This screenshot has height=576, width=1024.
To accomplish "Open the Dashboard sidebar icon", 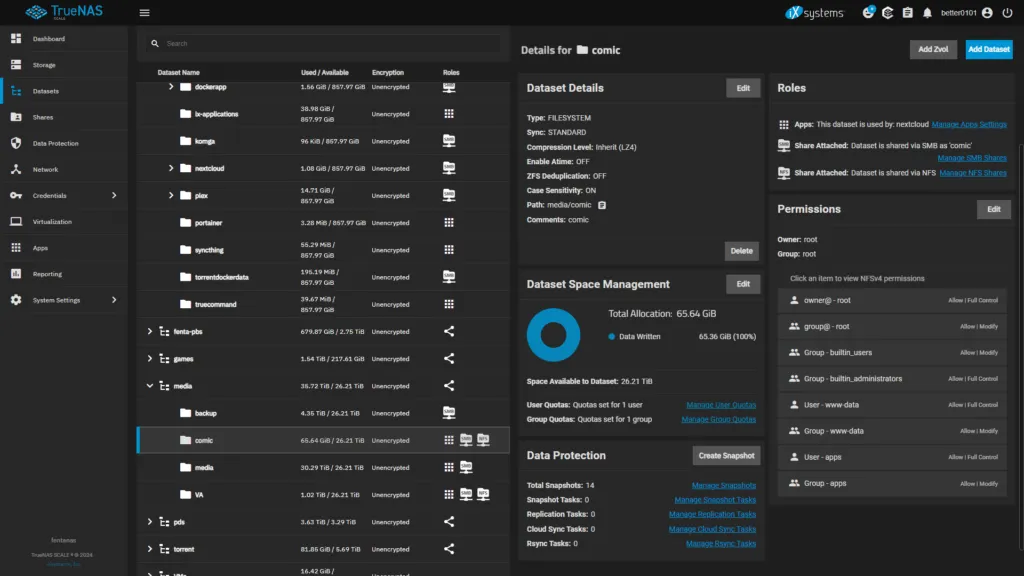I will pyautogui.click(x=17, y=38).
